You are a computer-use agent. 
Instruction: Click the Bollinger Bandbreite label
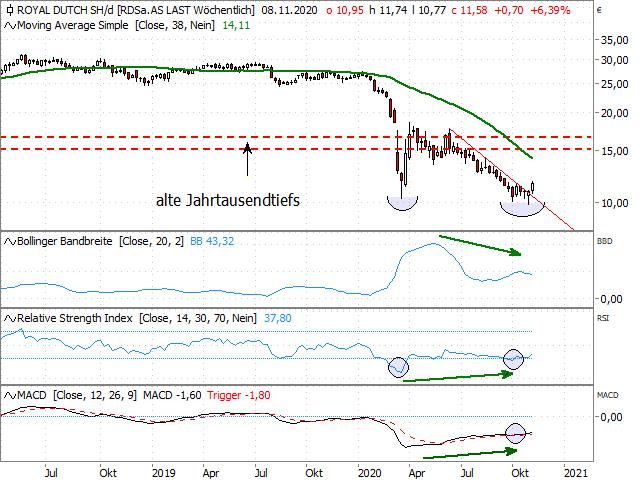pos(64,241)
